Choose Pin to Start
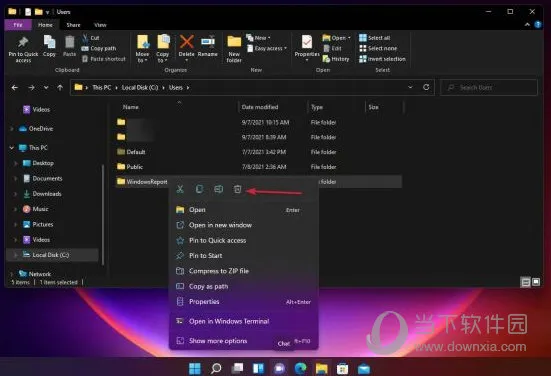This screenshot has width=551, height=376. [244, 255]
